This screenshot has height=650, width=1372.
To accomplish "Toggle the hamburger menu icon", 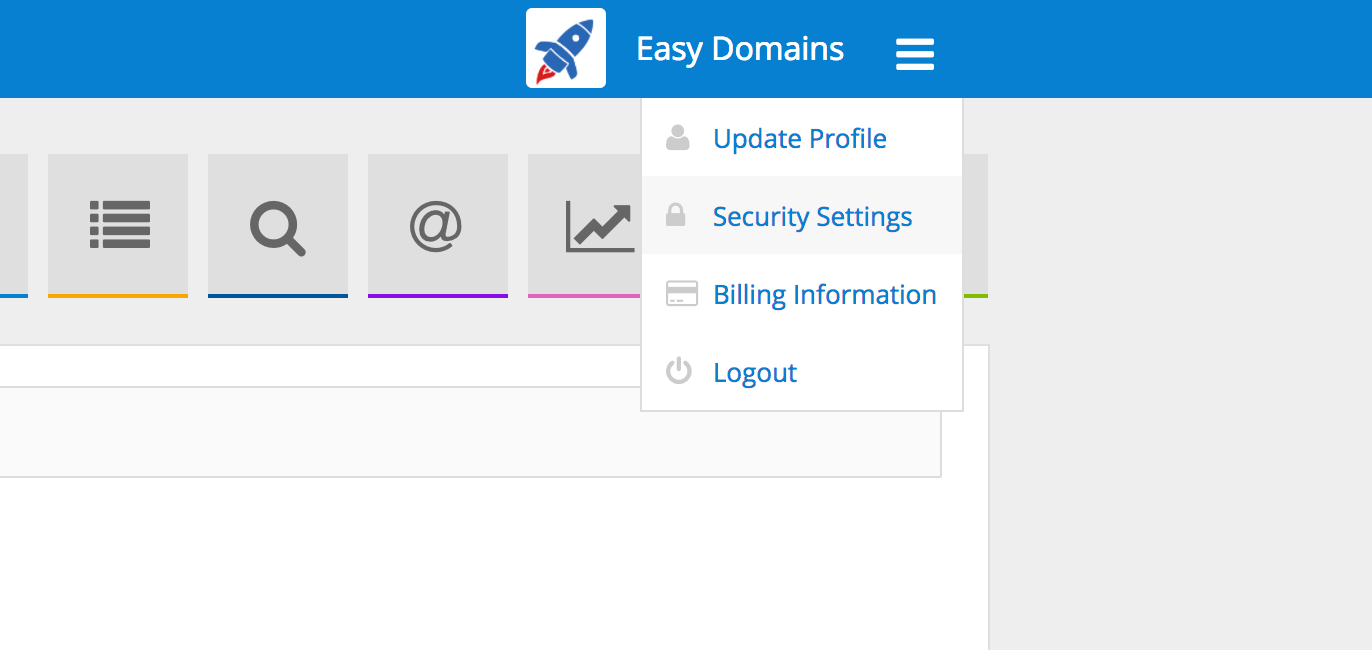I will [914, 53].
